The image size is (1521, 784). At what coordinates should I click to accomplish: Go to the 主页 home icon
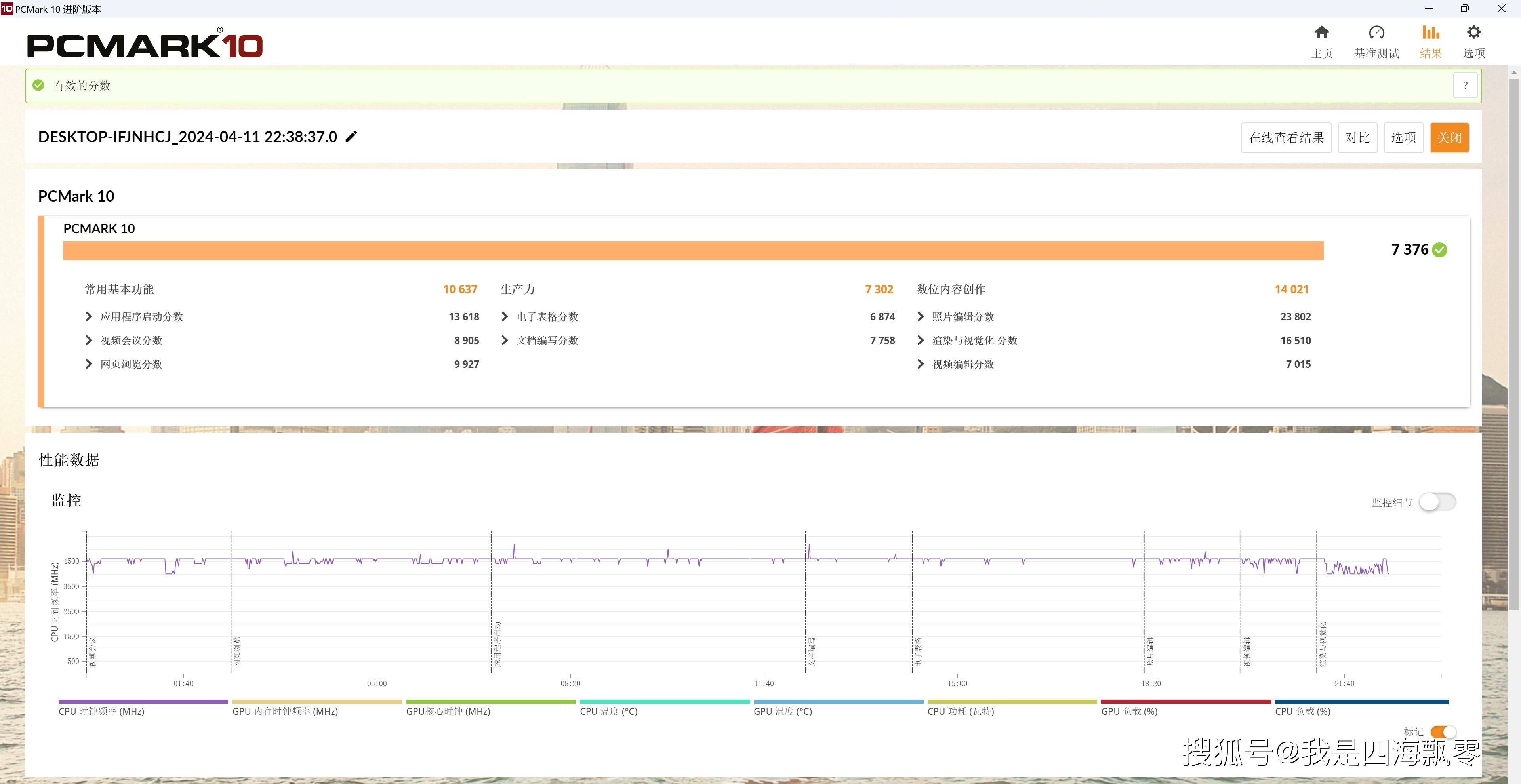[x=1321, y=32]
